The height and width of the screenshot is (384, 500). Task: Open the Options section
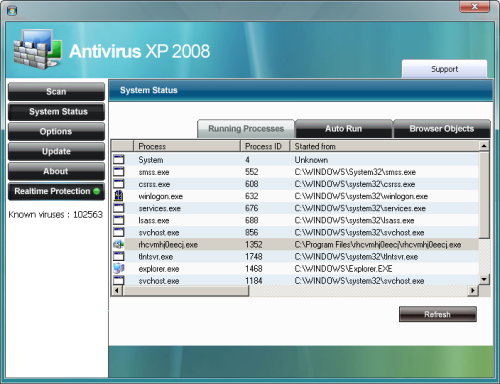click(56, 131)
